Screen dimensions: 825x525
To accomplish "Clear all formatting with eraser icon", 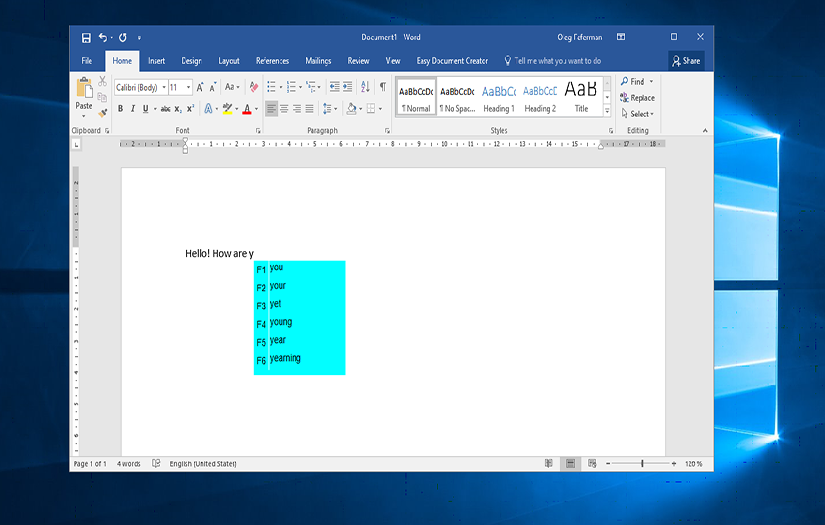I will coord(254,87).
